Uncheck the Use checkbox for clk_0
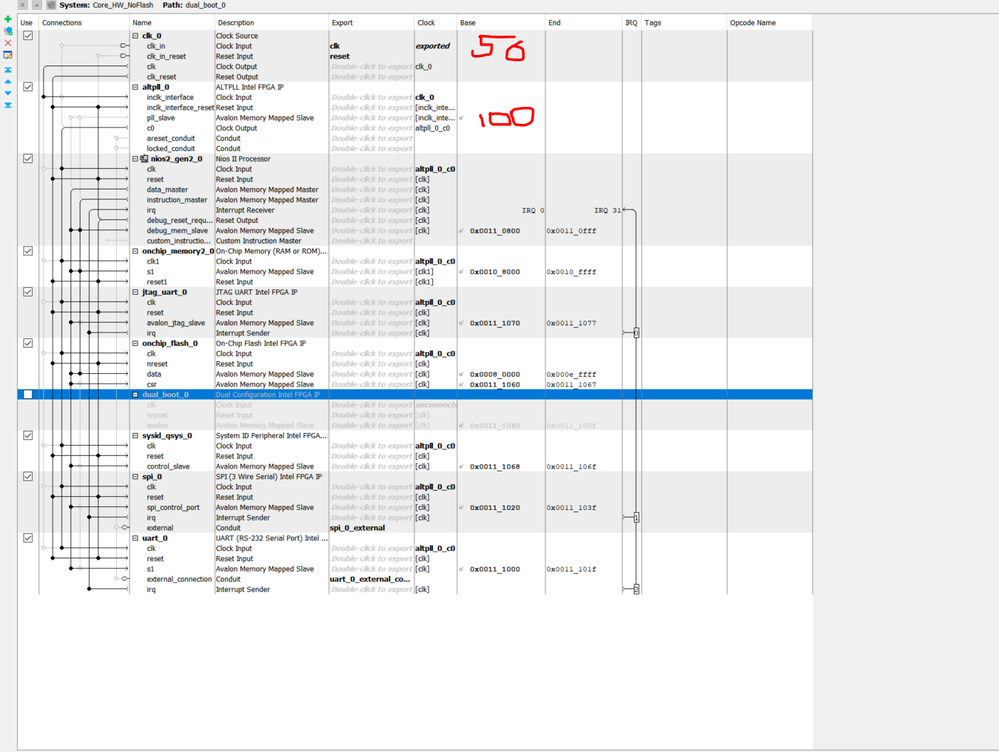 tap(28, 36)
